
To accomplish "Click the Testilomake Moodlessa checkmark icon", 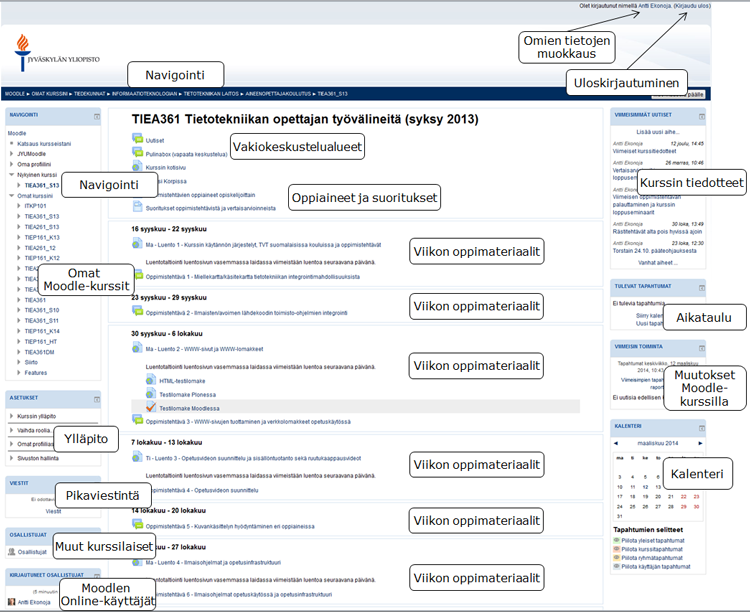I will pyautogui.click(x=151, y=407).
